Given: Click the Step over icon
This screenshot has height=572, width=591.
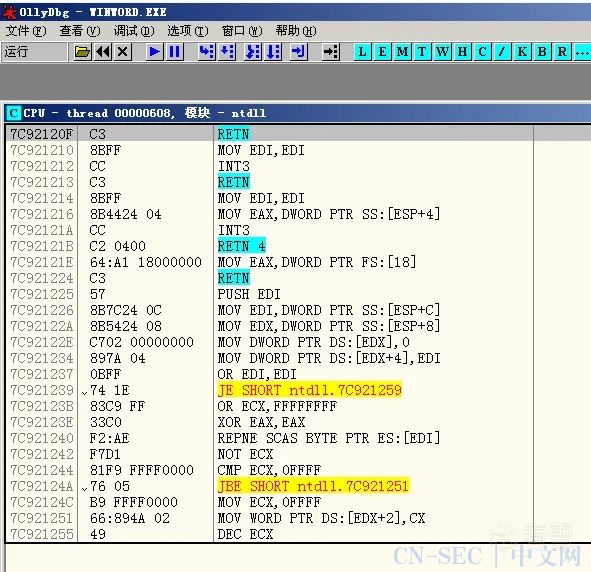Looking at the screenshot, I should click(x=227, y=52).
